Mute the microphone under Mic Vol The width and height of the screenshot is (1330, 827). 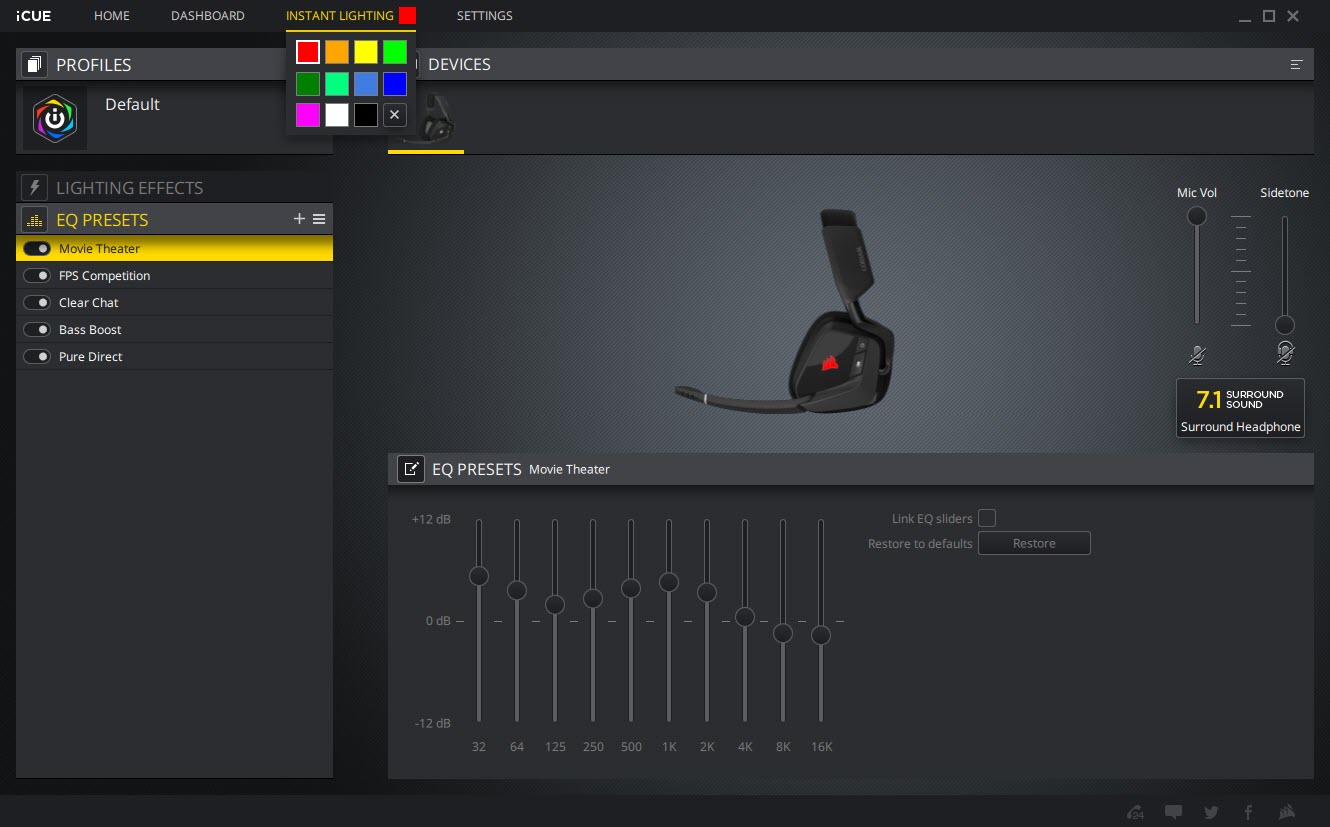1197,354
